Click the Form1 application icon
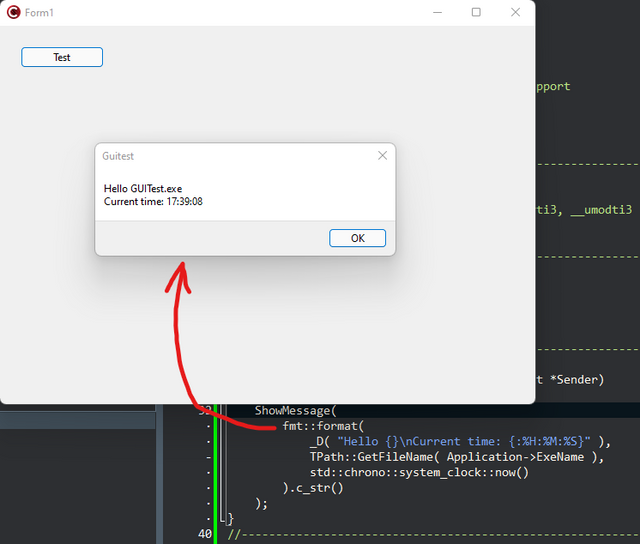The height and width of the screenshot is (544, 640). tap(13, 12)
